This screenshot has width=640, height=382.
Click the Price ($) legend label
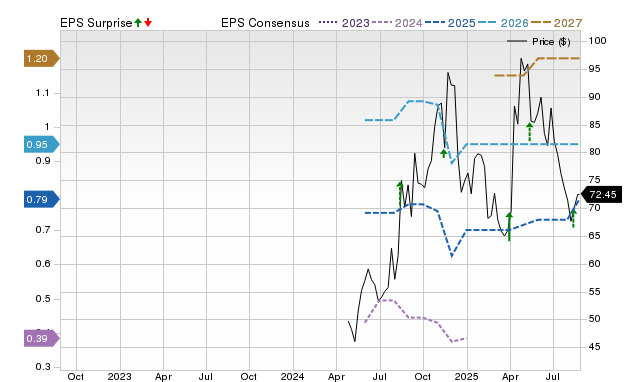pyautogui.click(x=551, y=42)
